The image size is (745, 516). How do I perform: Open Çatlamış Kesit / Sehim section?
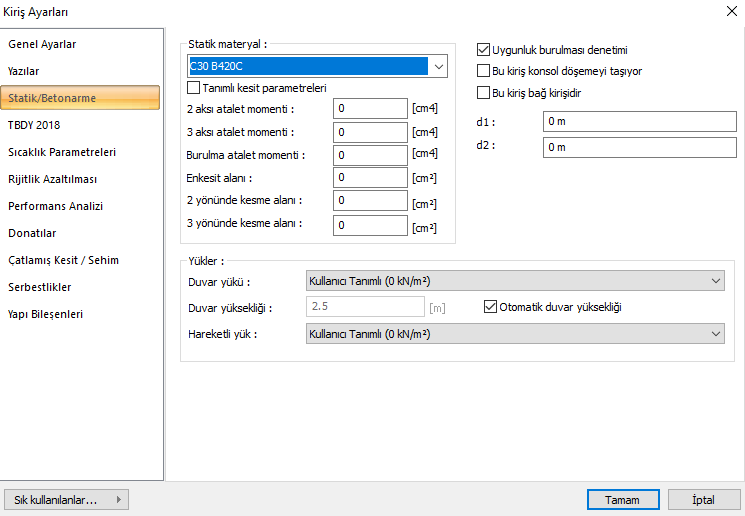click(x=63, y=260)
